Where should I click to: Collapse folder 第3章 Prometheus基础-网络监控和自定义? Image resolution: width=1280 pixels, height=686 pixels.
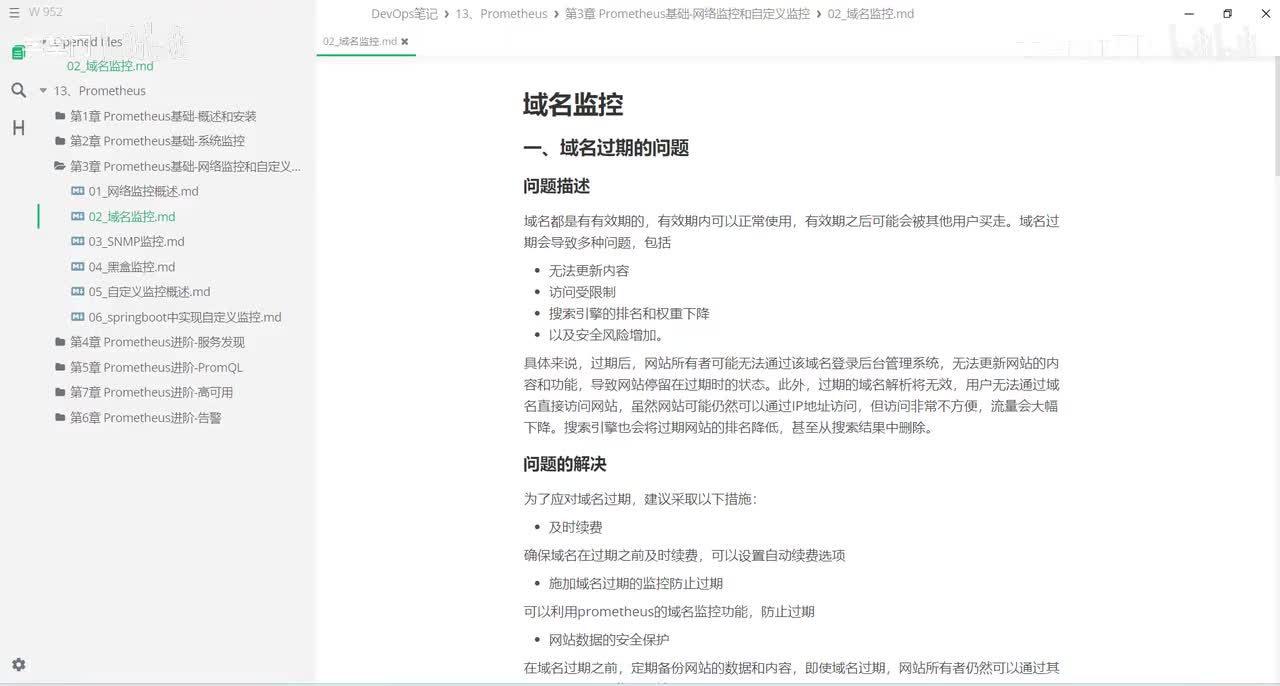[185, 166]
